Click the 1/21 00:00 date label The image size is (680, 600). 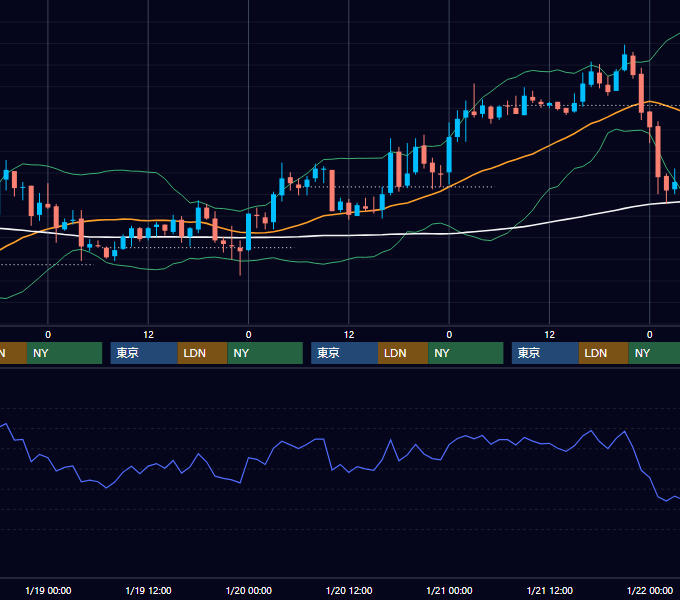[449, 590]
